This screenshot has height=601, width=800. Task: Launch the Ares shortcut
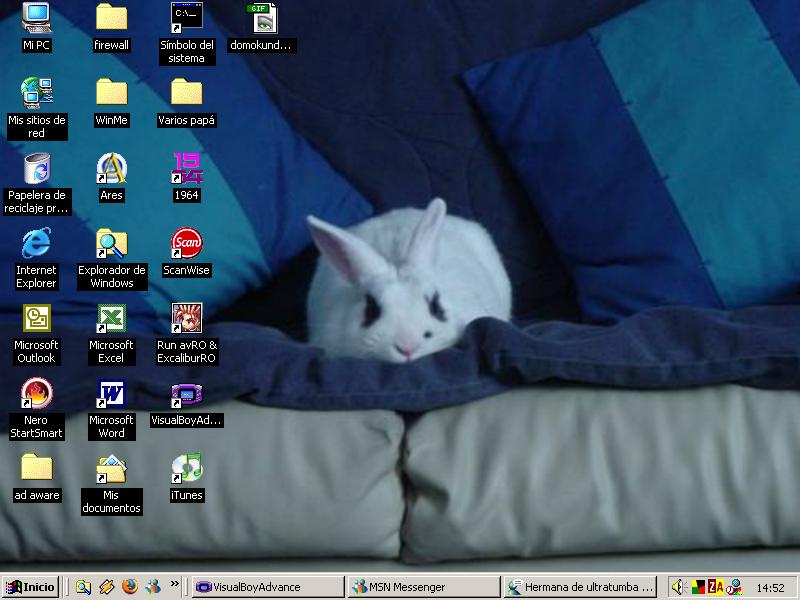coord(111,168)
